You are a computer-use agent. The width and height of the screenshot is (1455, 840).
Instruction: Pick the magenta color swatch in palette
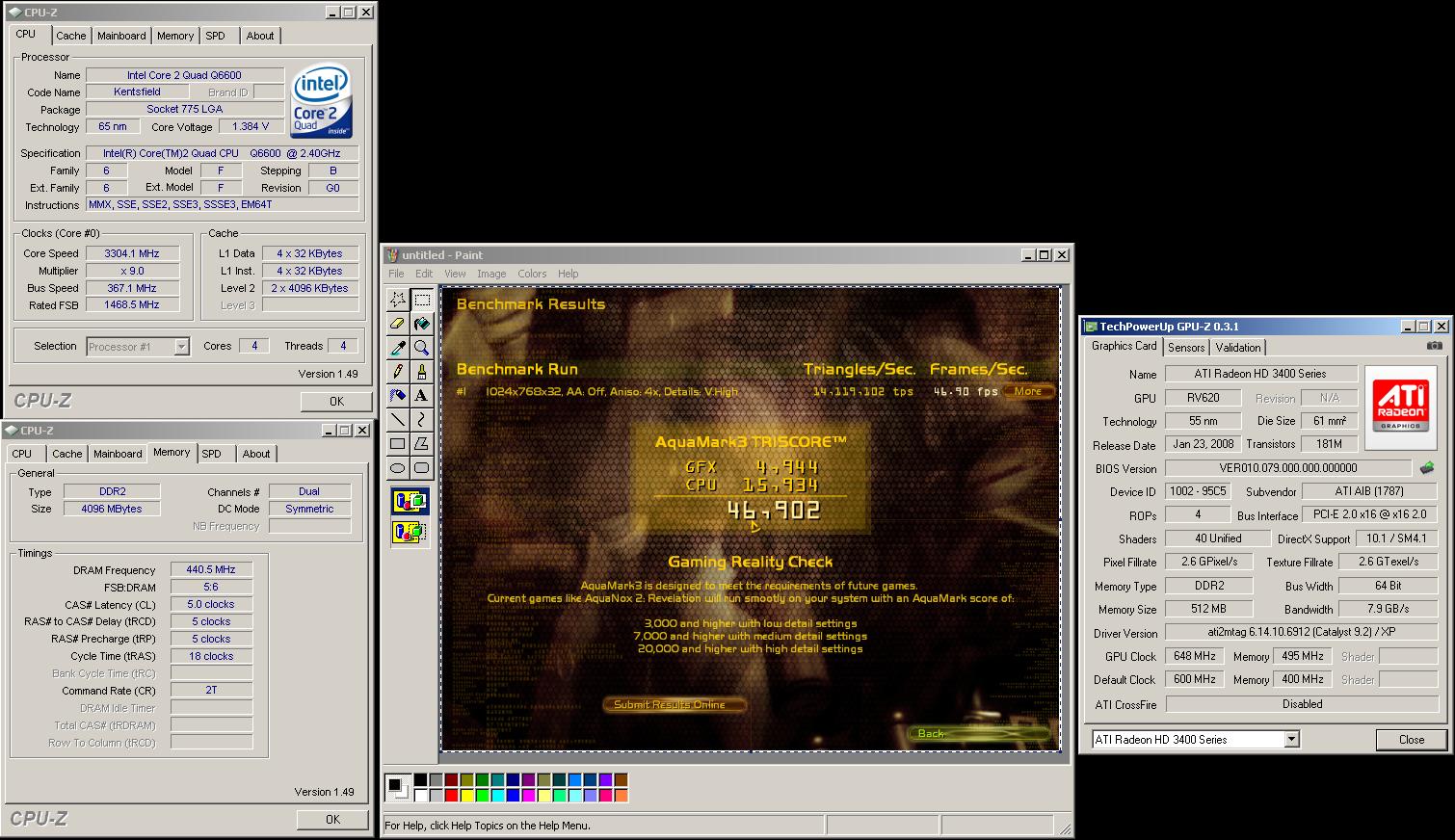528,796
